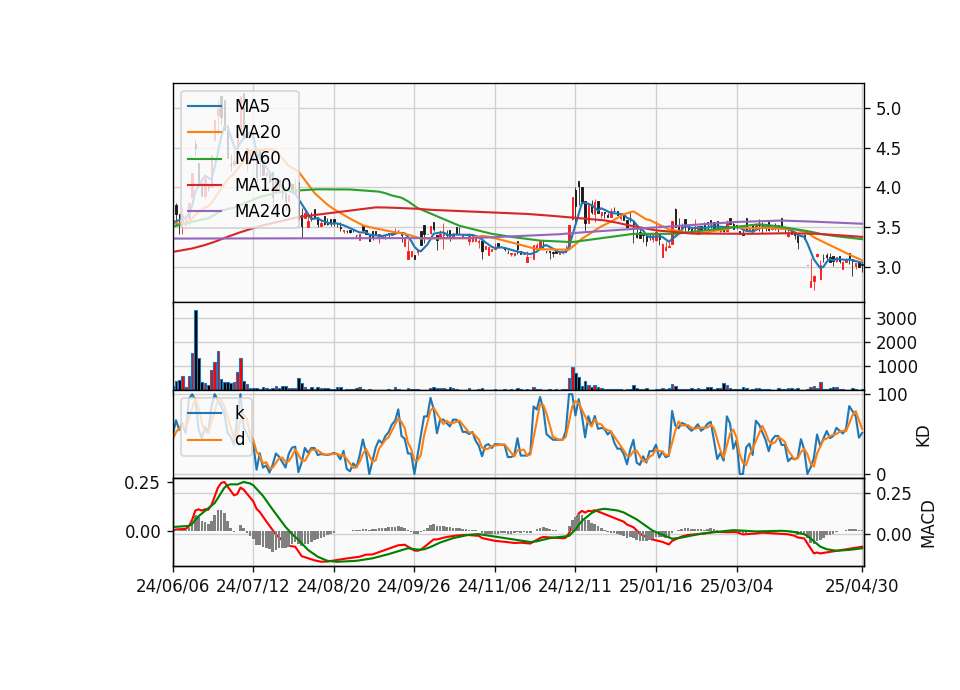
Task: Click the 25/01/16 date axis label
Action: tap(656, 587)
